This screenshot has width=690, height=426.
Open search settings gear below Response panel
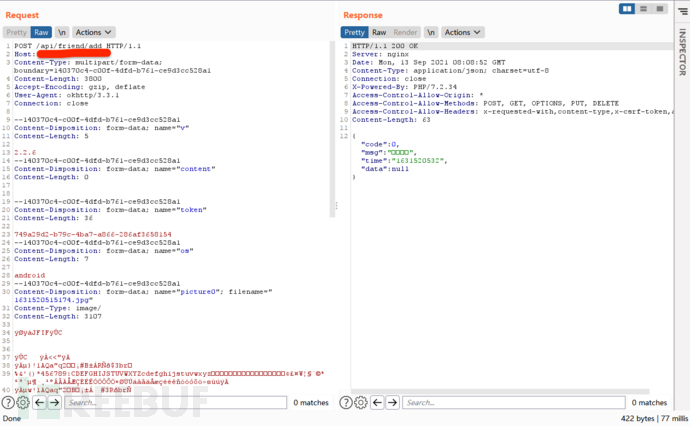pos(361,402)
